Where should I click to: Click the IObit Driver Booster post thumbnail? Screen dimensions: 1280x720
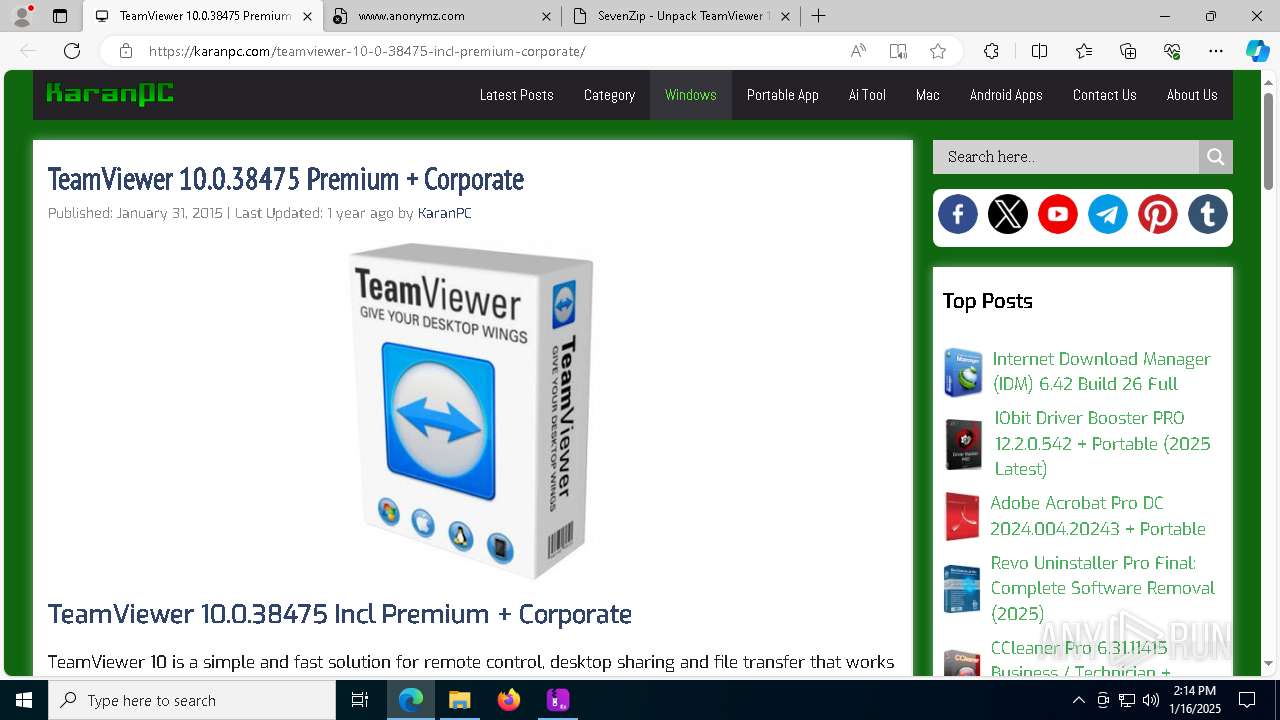(964, 444)
